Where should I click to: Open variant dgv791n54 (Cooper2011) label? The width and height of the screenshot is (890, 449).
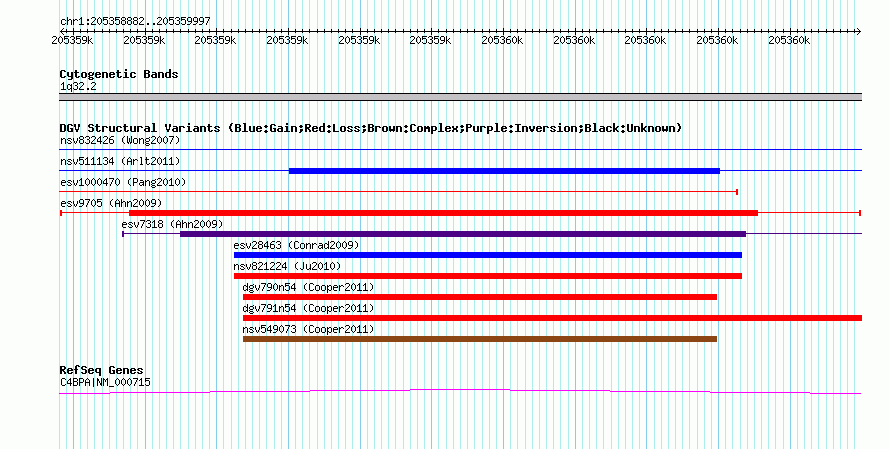308,308
